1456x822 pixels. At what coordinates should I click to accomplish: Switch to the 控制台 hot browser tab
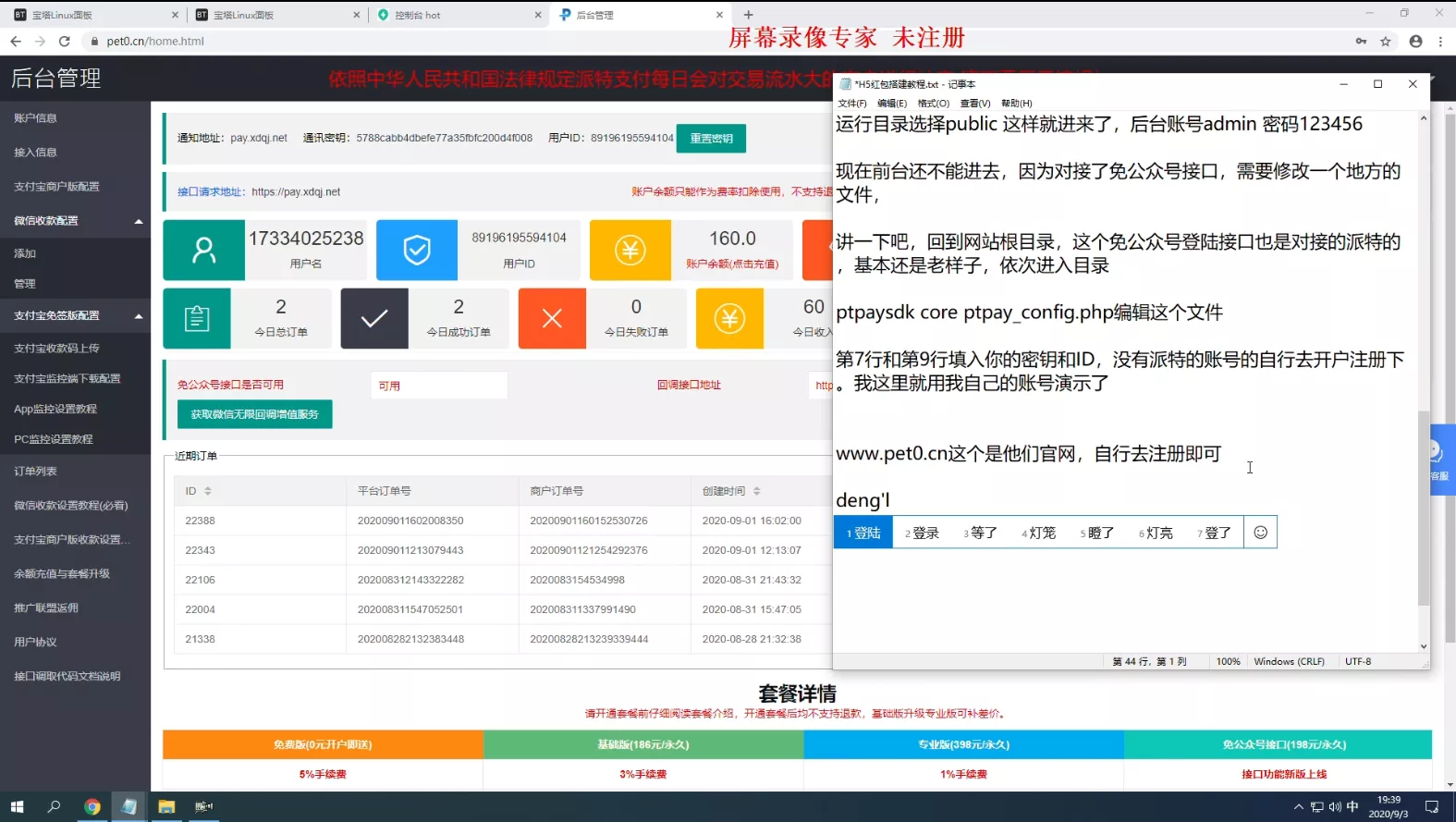click(459, 15)
